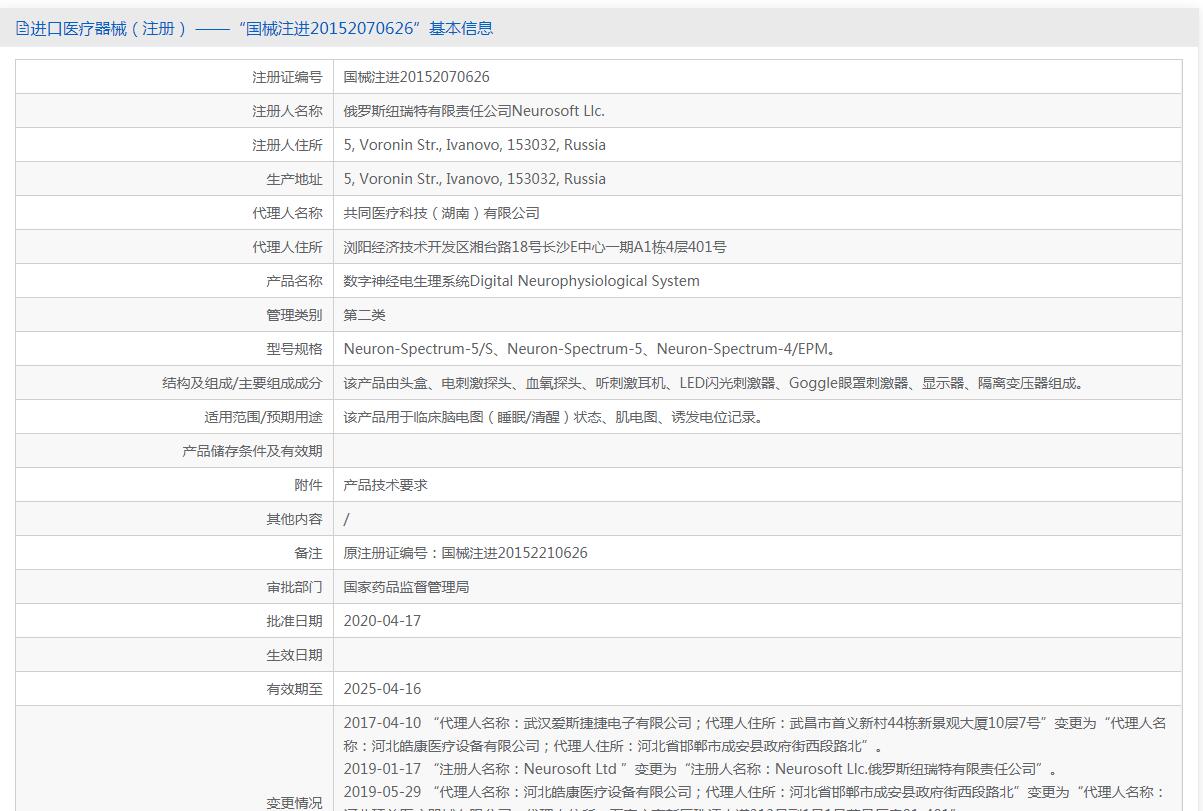Click the header title containing 国械注进20152070626 基本信息

[262, 29]
